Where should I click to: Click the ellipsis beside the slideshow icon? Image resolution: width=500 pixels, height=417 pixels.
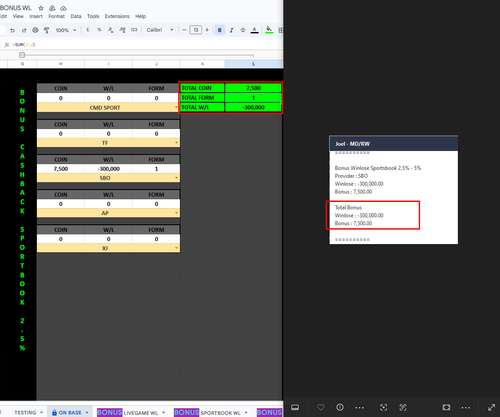(x=466, y=407)
